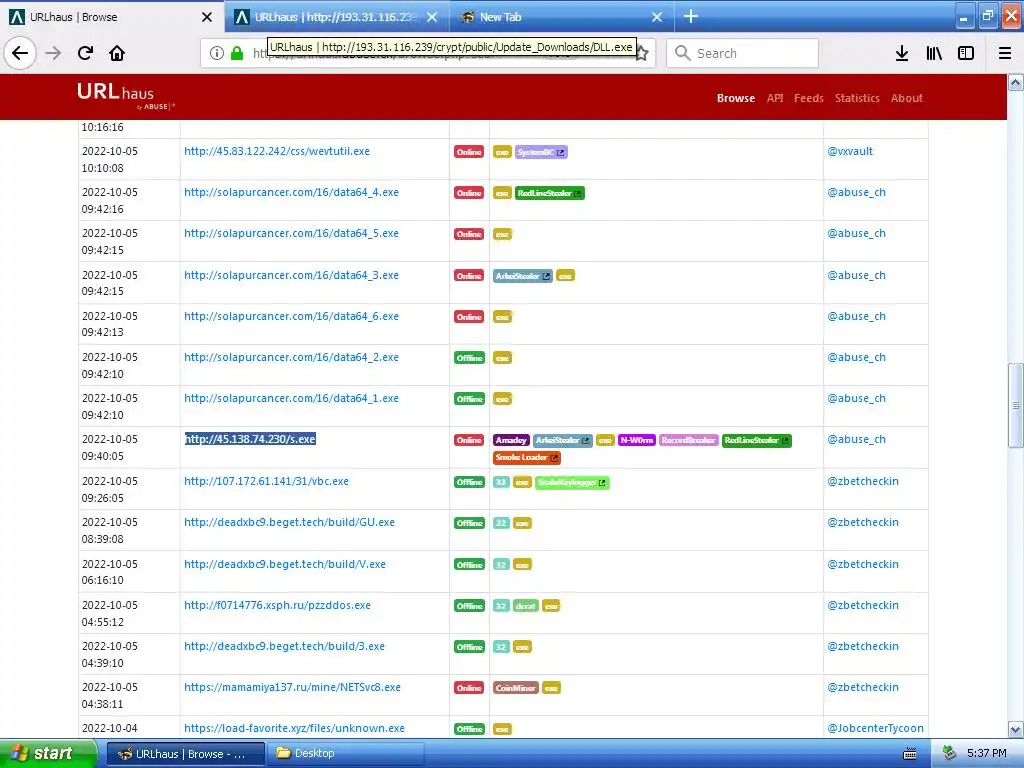Click the N-W0rm tag
Screen dimensions: 1024x768
(636, 440)
